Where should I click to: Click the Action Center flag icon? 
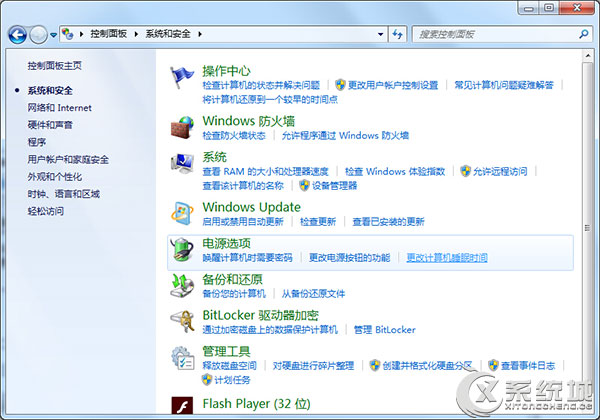click(x=182, y=77)
